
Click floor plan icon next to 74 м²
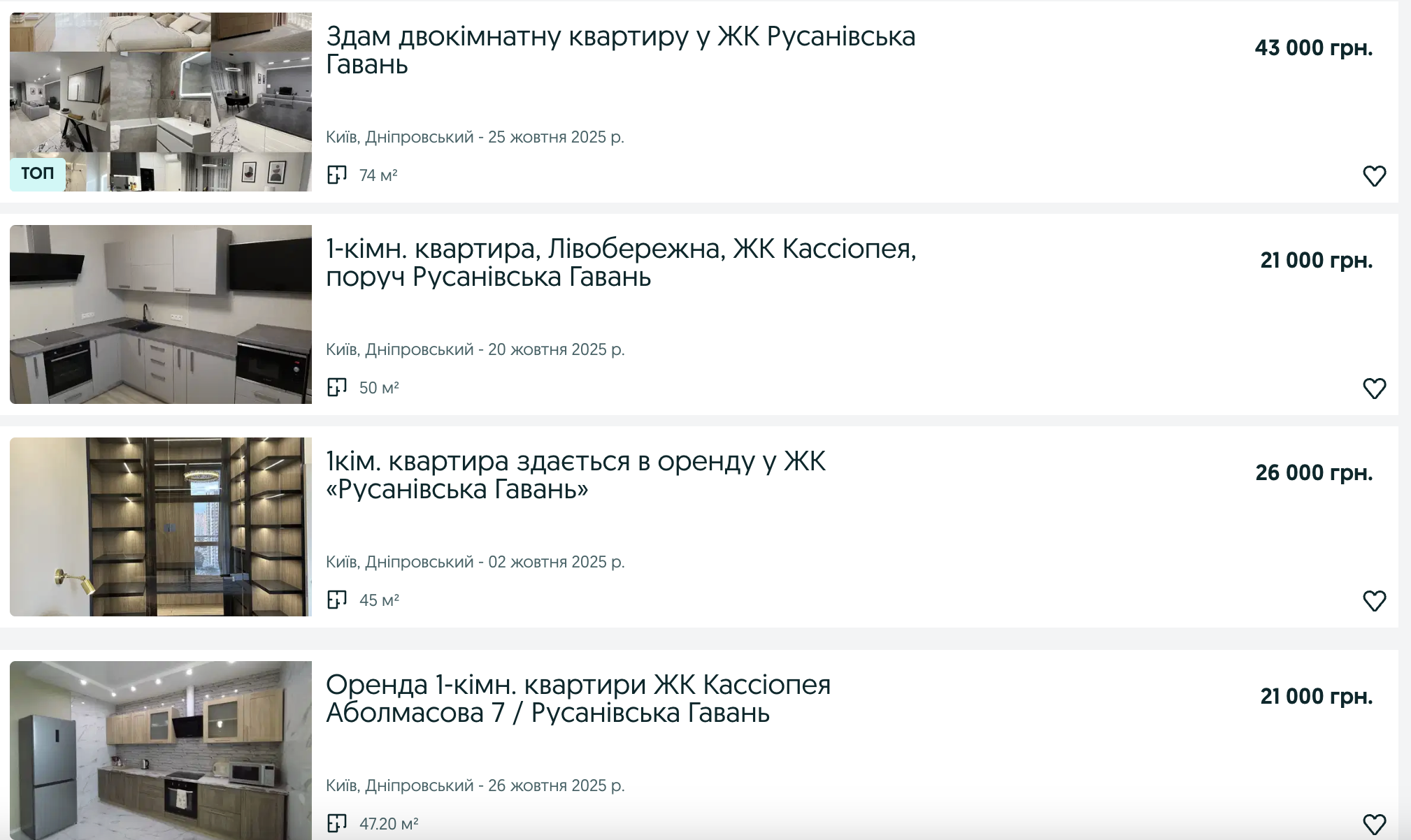[x=337, y=175]
